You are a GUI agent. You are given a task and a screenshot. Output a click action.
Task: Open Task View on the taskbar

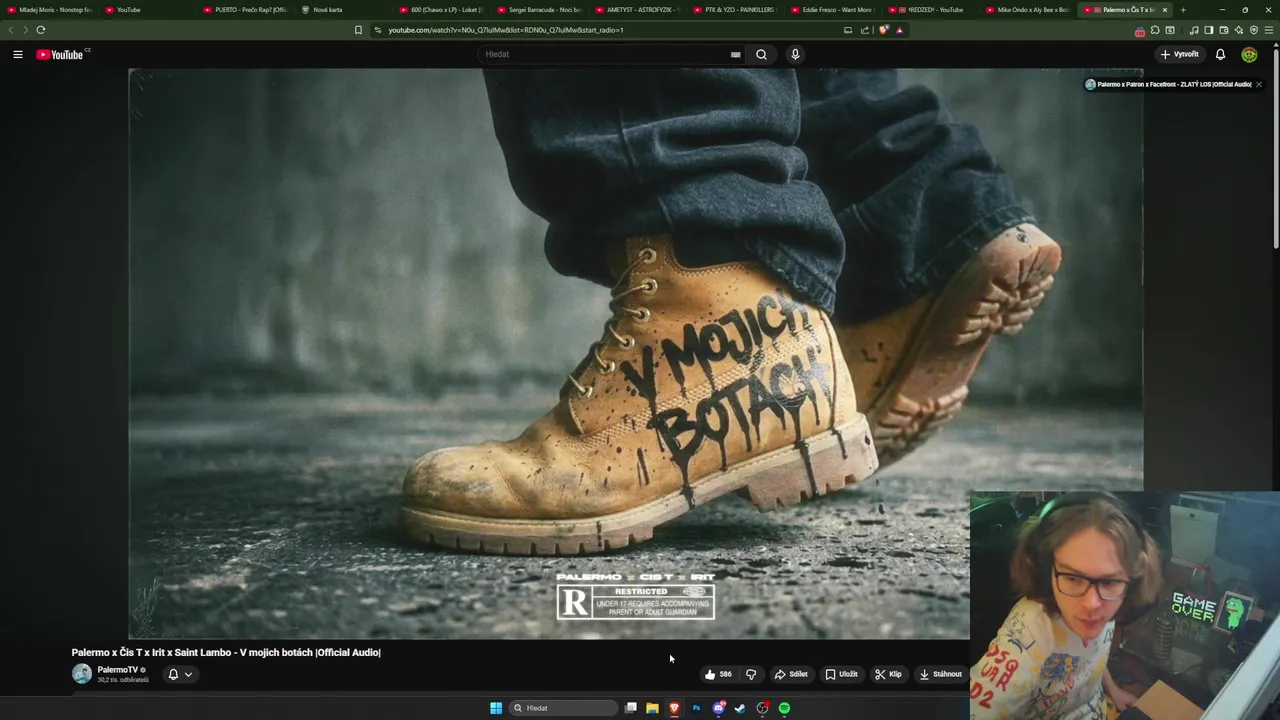click(631, 708)
